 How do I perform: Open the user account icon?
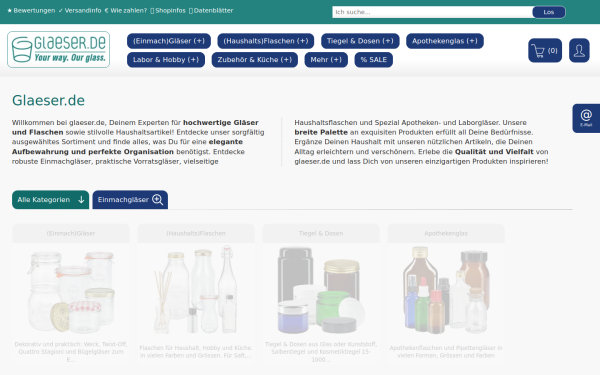[579, 50]
